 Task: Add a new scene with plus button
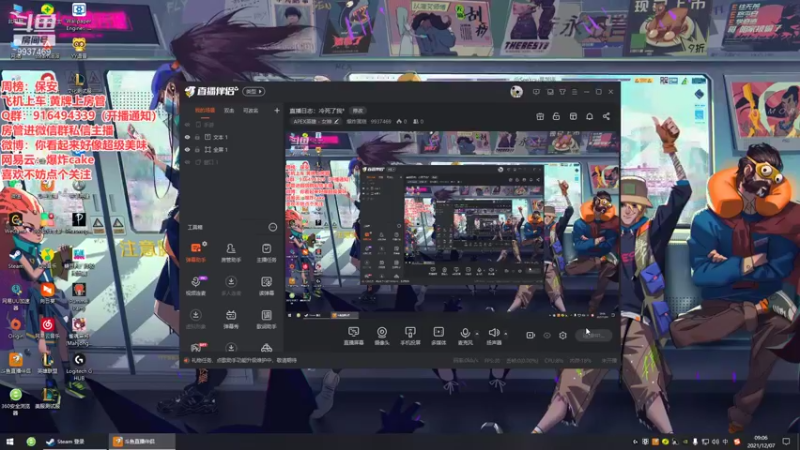pos(277,110)
